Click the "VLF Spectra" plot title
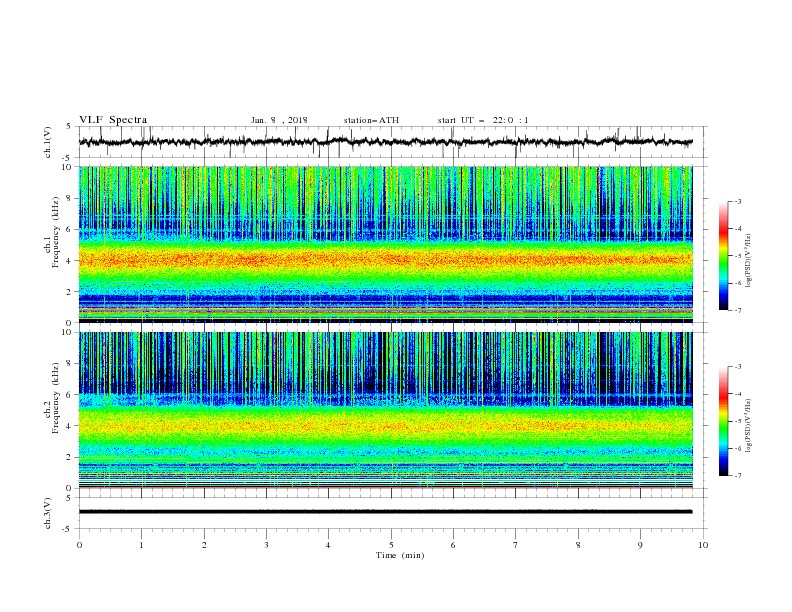 point(113,120)
